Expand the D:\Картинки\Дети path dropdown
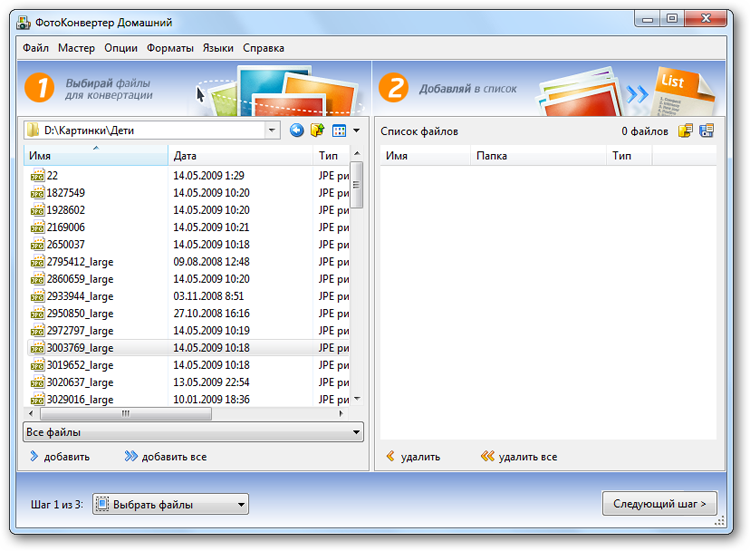 [x=272, y=130]
